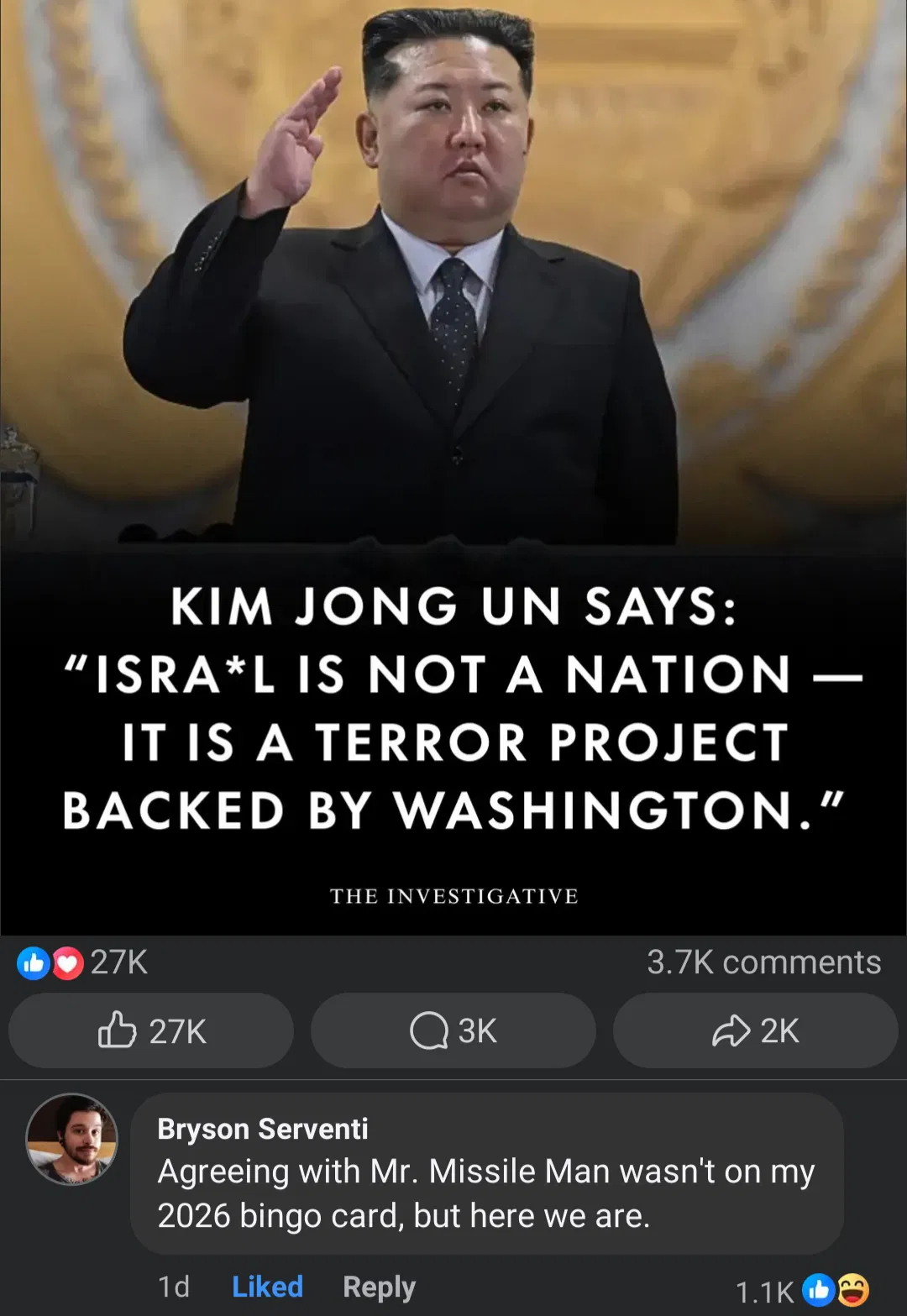This screenshot has height=1316, width=907.
Task: Tap the BACKED BY WASHINGTON quote line
Action: [x=453, y=810]
